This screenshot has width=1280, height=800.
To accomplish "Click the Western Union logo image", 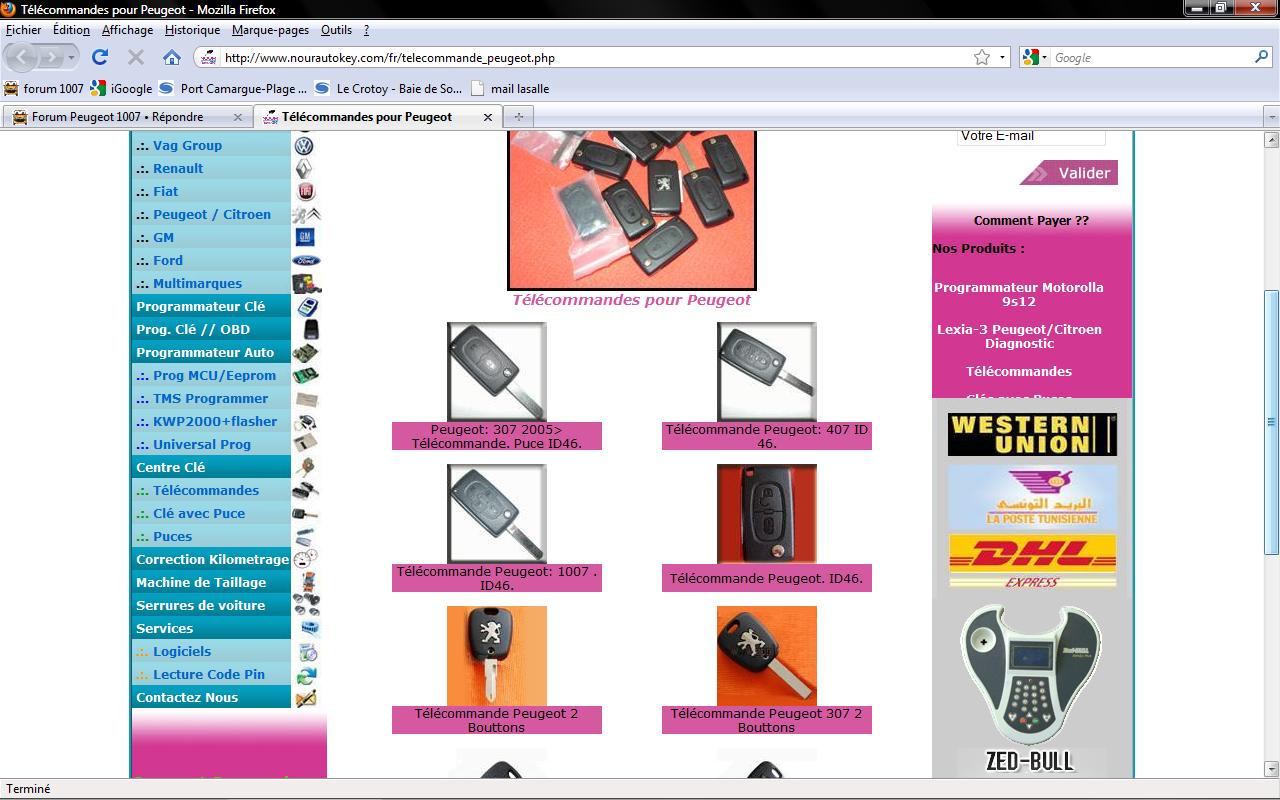I will [1032, 435].
